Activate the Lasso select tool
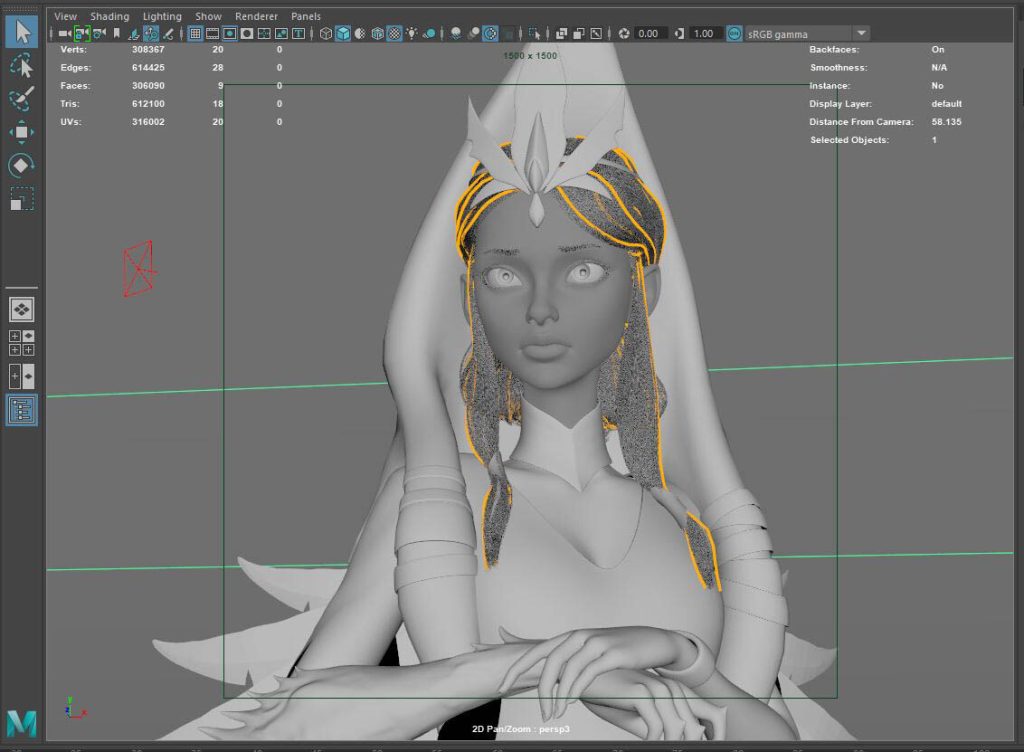 [22, 65]
